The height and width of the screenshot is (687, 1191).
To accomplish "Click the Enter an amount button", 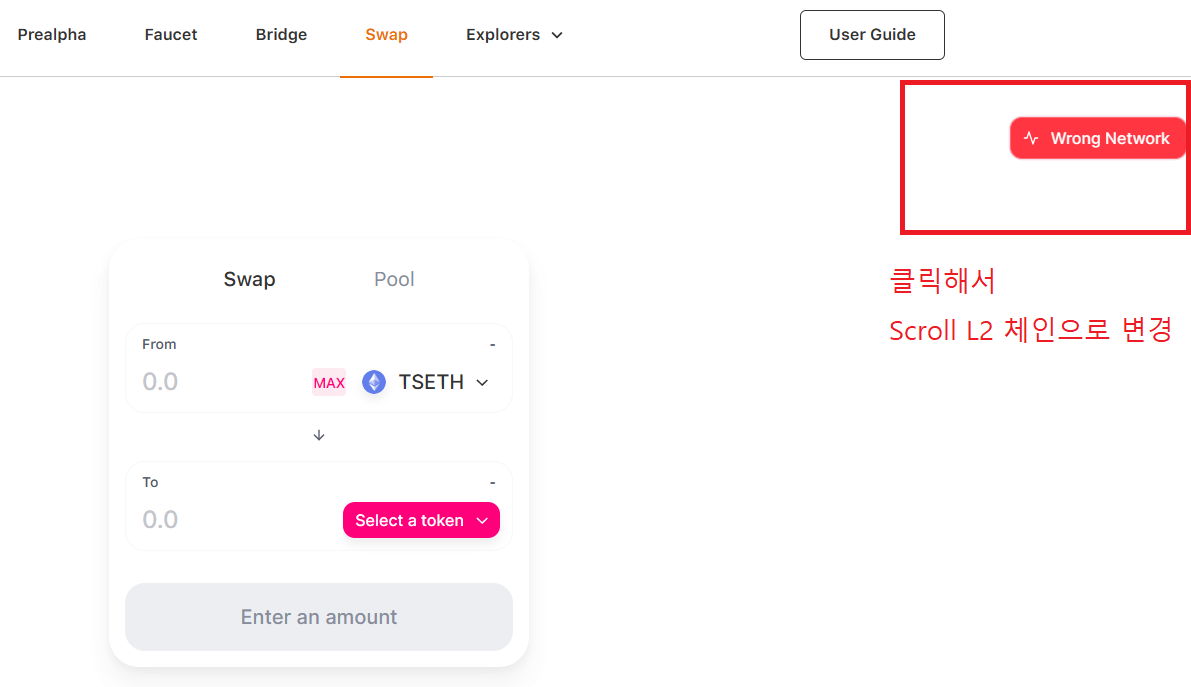I will (x=319, y=617).
